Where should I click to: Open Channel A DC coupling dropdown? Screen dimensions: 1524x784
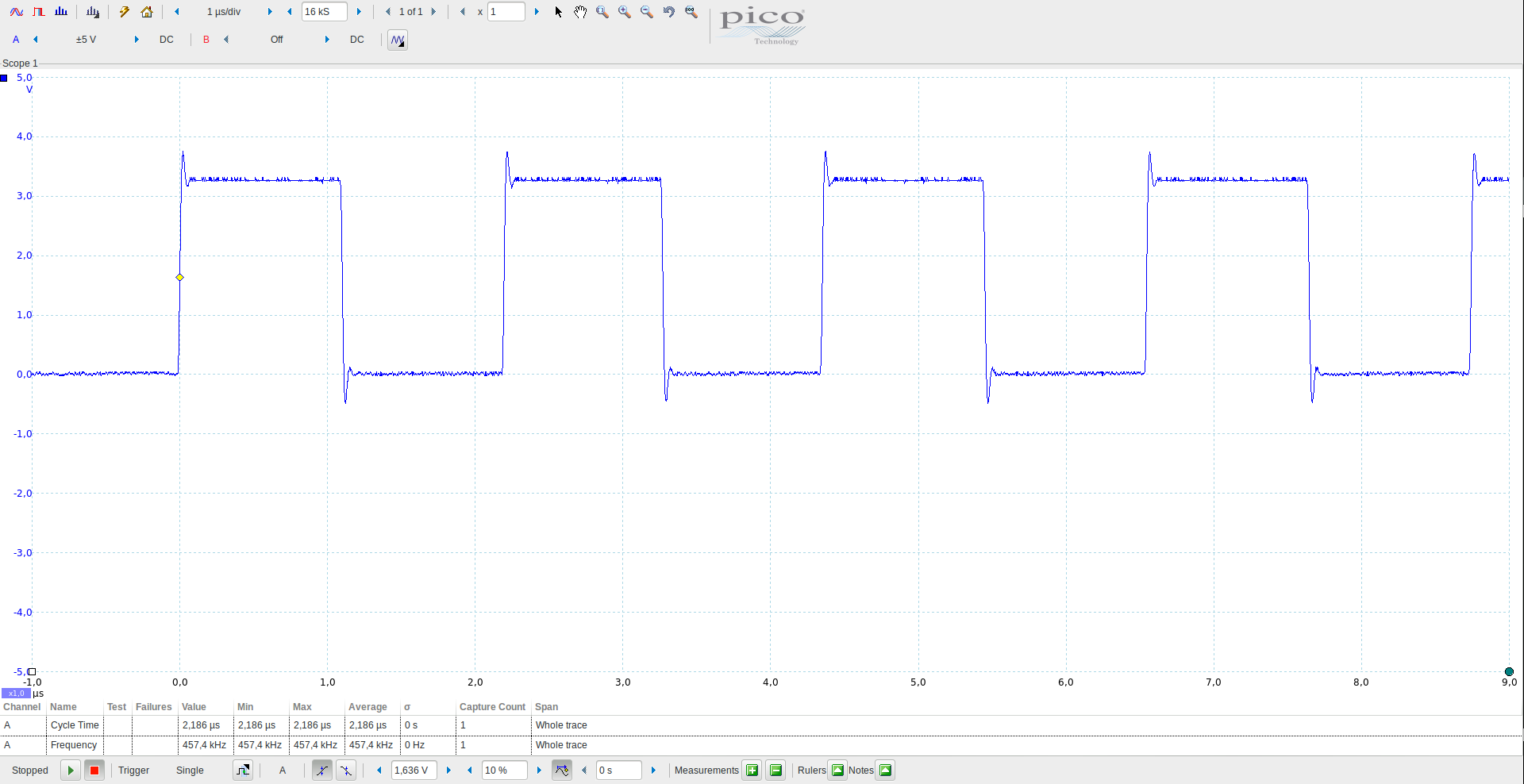pos(167,40)
